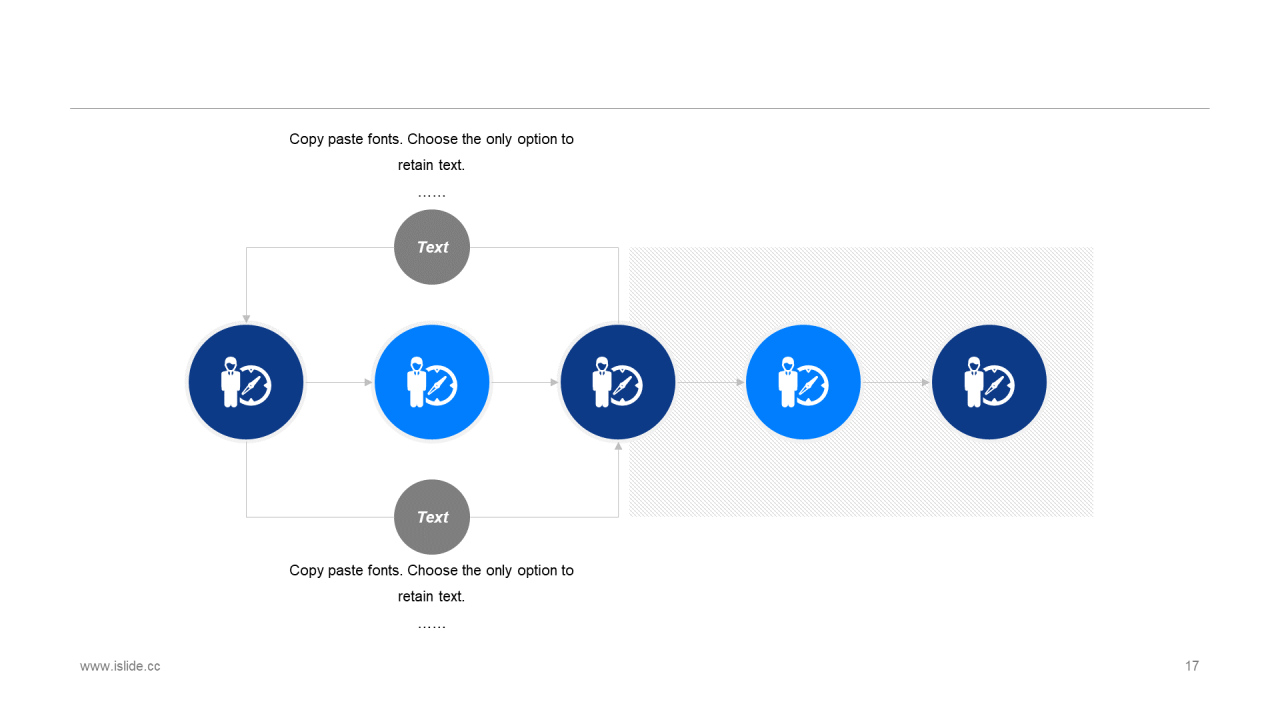Click the www.islide.cc footer text

pyautogui.click(x=120, y=666)
